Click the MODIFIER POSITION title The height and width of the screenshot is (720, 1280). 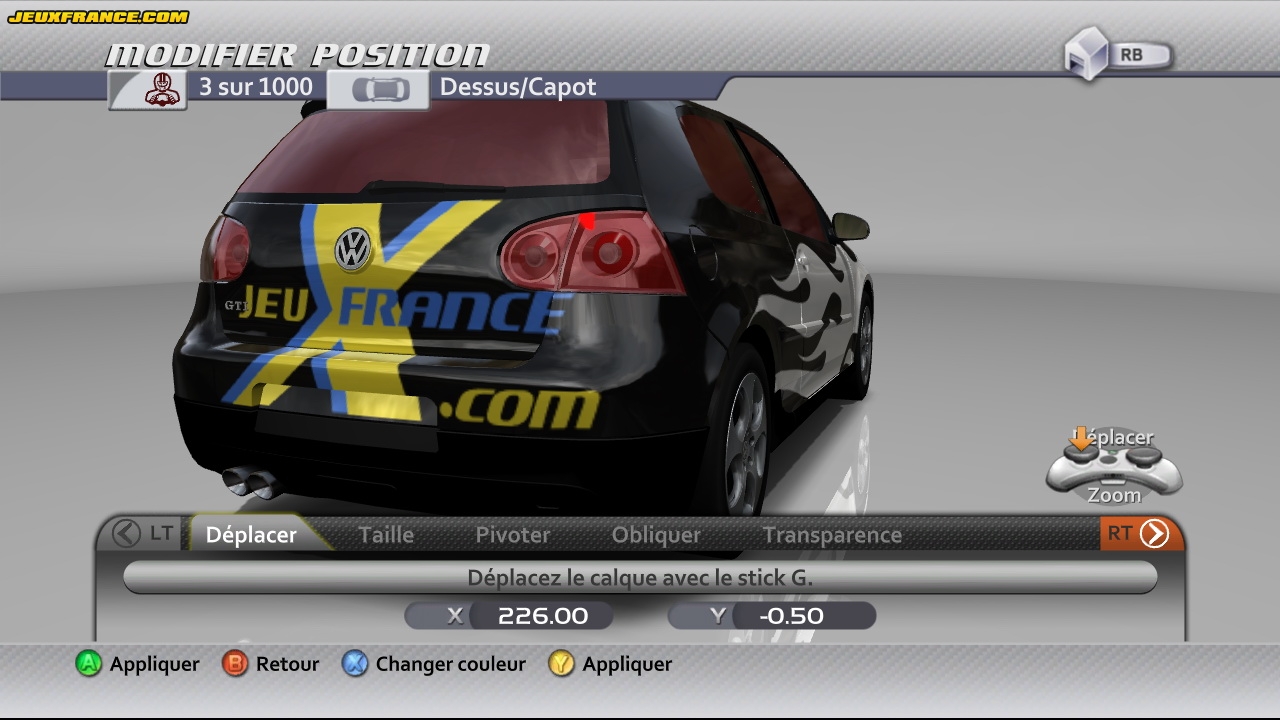point(297,55)
